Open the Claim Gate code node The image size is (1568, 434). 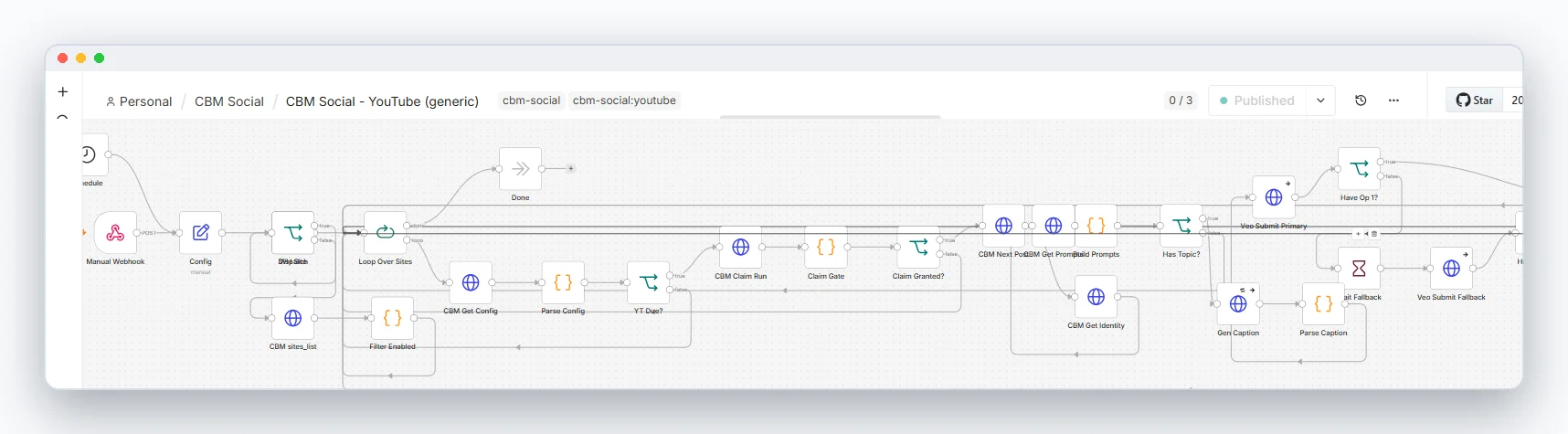click(826, 248)
